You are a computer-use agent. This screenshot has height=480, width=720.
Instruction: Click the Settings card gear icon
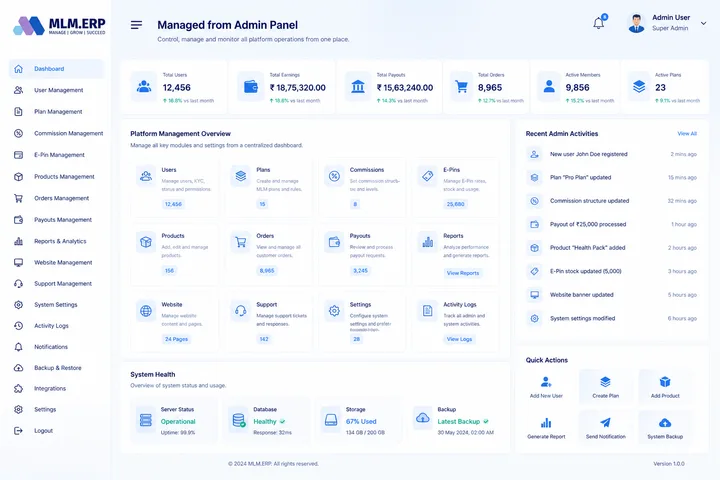[334, 311]
